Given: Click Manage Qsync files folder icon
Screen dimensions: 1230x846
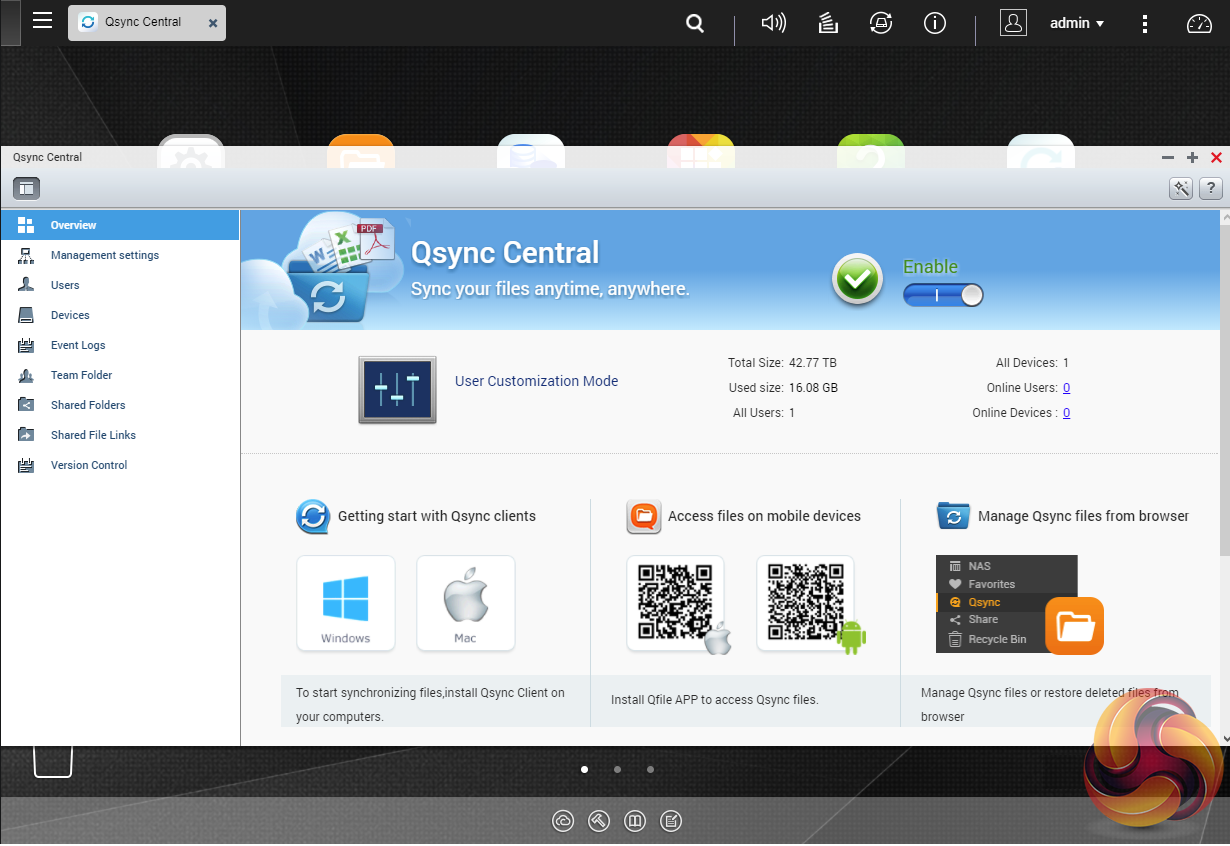Looking at the screenshot, I should pyautogui.click(x=953, y=516).
